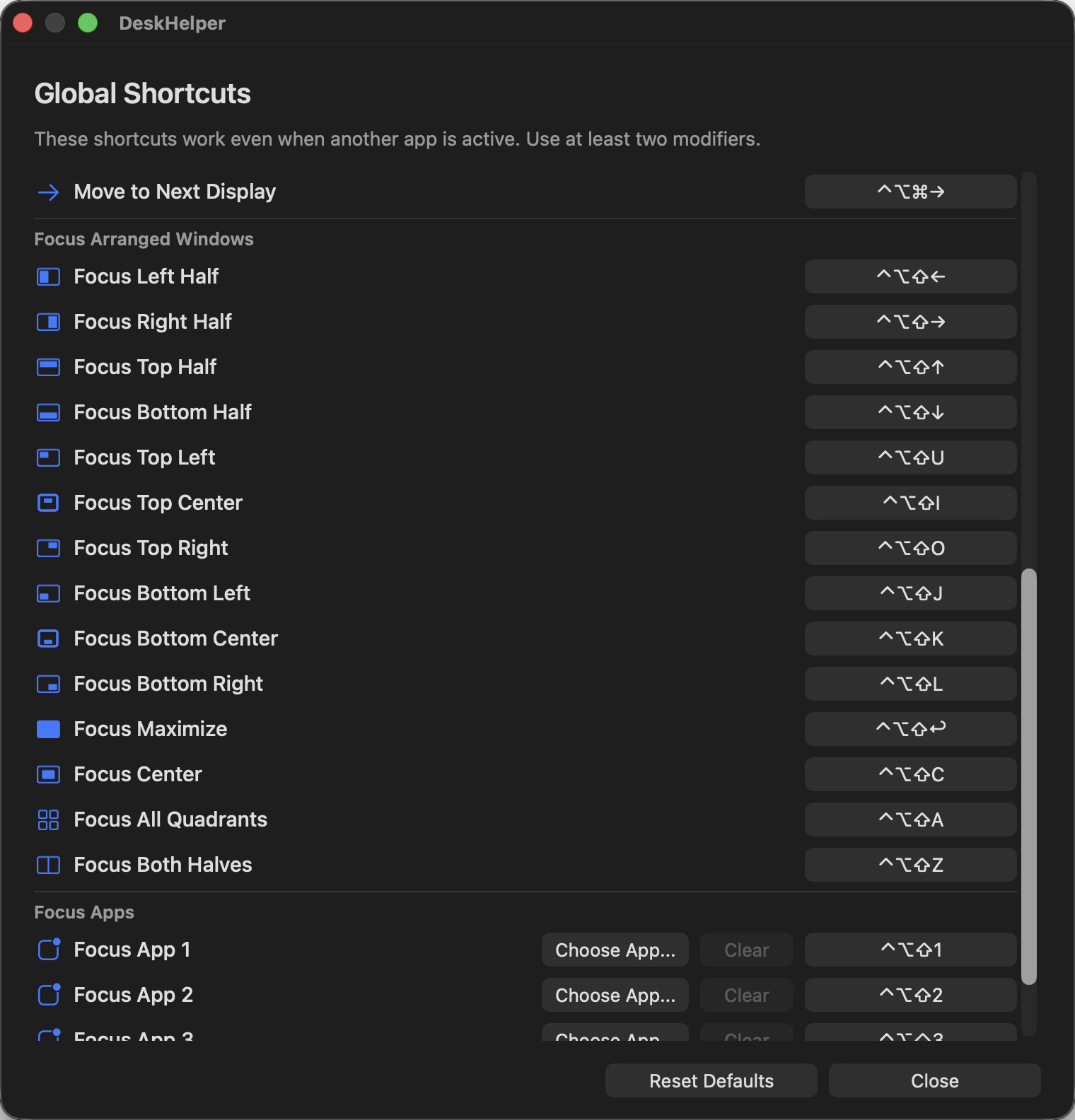This screenshot has width=1075, height=1120.
Task: Click the Focus All Quadrants label
Action: [x=170, y=819]
